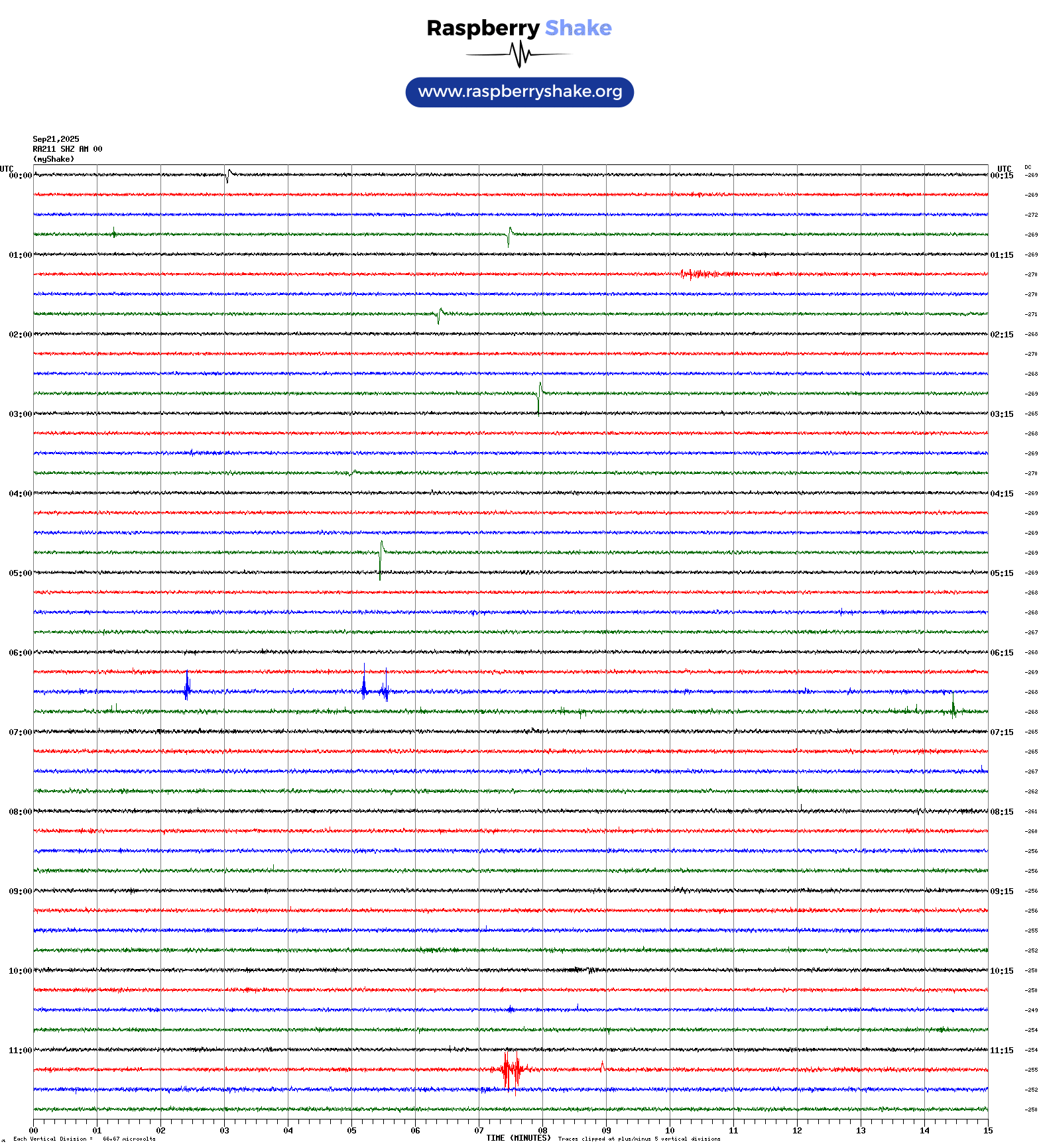This screenshot has height=1148, width=1041.
Task: Open the www.raspberryshake.org link
Action: 520,92
